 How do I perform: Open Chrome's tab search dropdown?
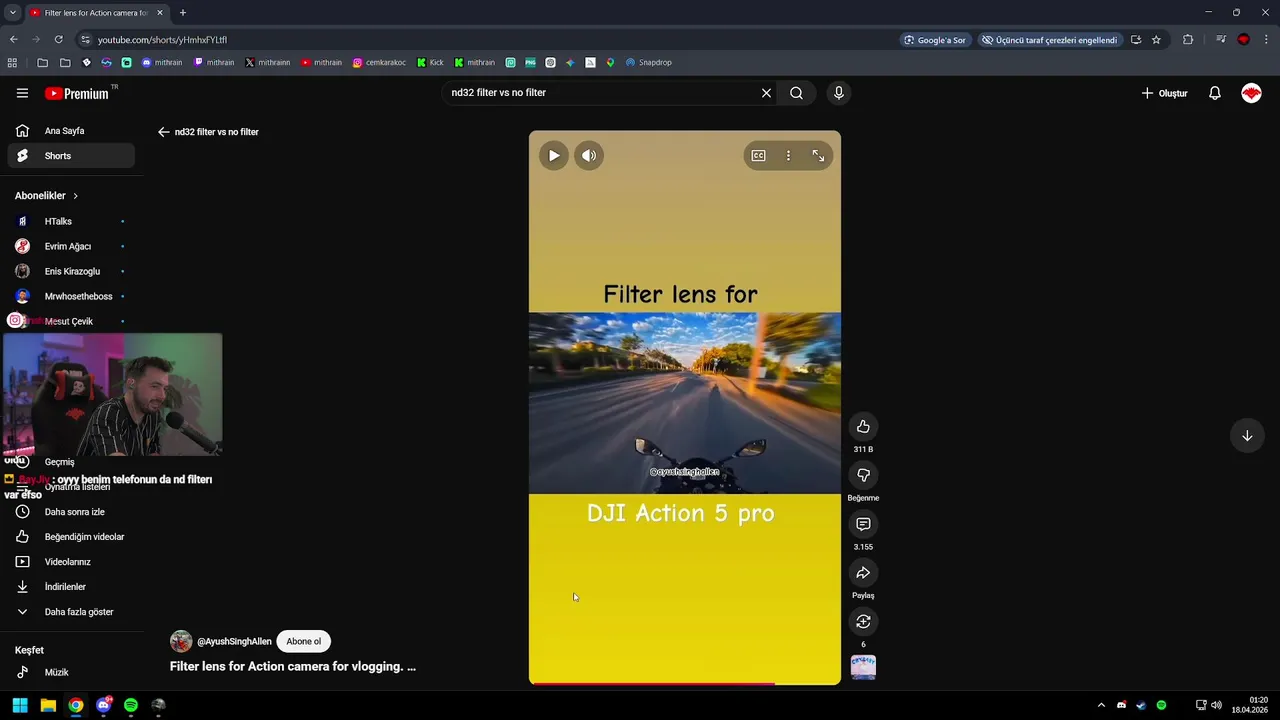(12, 12)
